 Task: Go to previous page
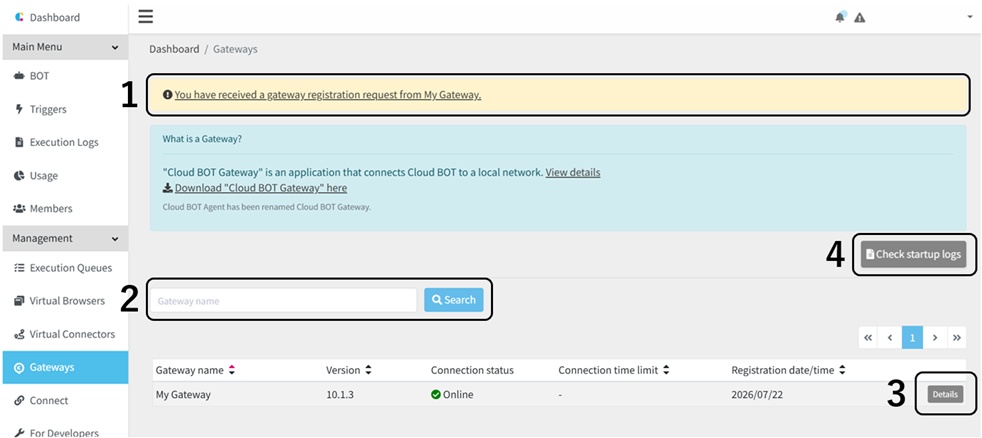(890, 338)
